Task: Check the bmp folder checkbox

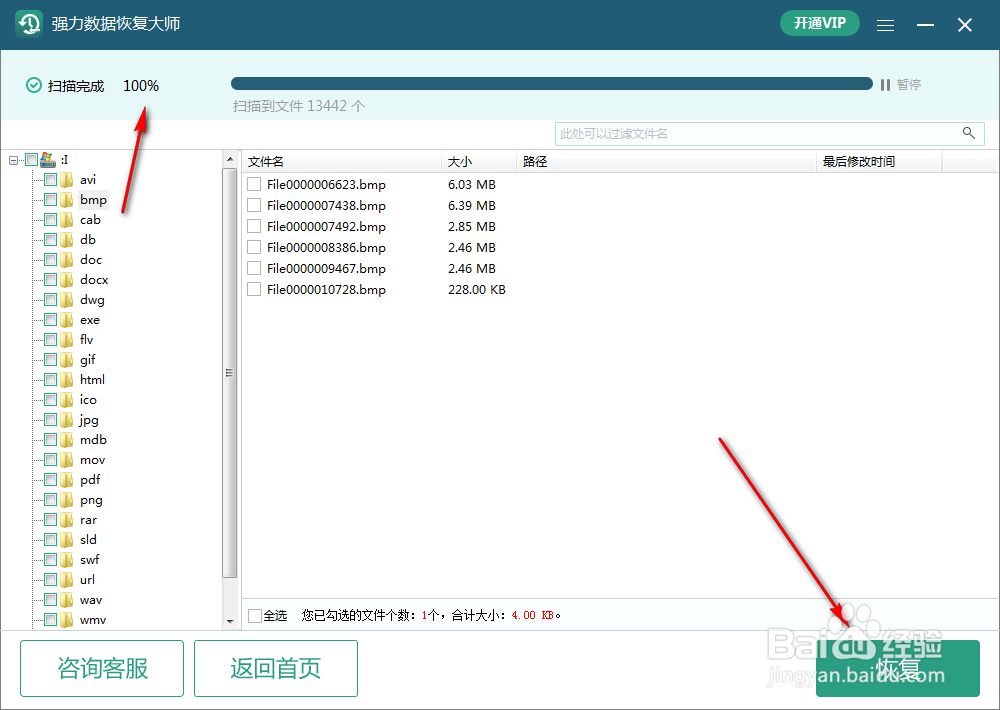Action: pyautogui.click(x=50, y=200)
